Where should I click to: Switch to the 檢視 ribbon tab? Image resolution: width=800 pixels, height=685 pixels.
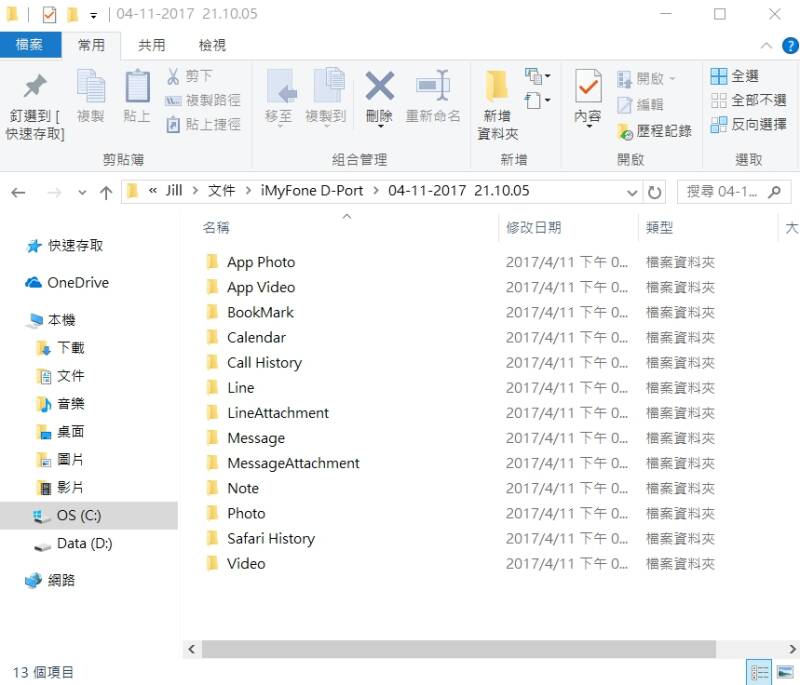pos(212,45)
